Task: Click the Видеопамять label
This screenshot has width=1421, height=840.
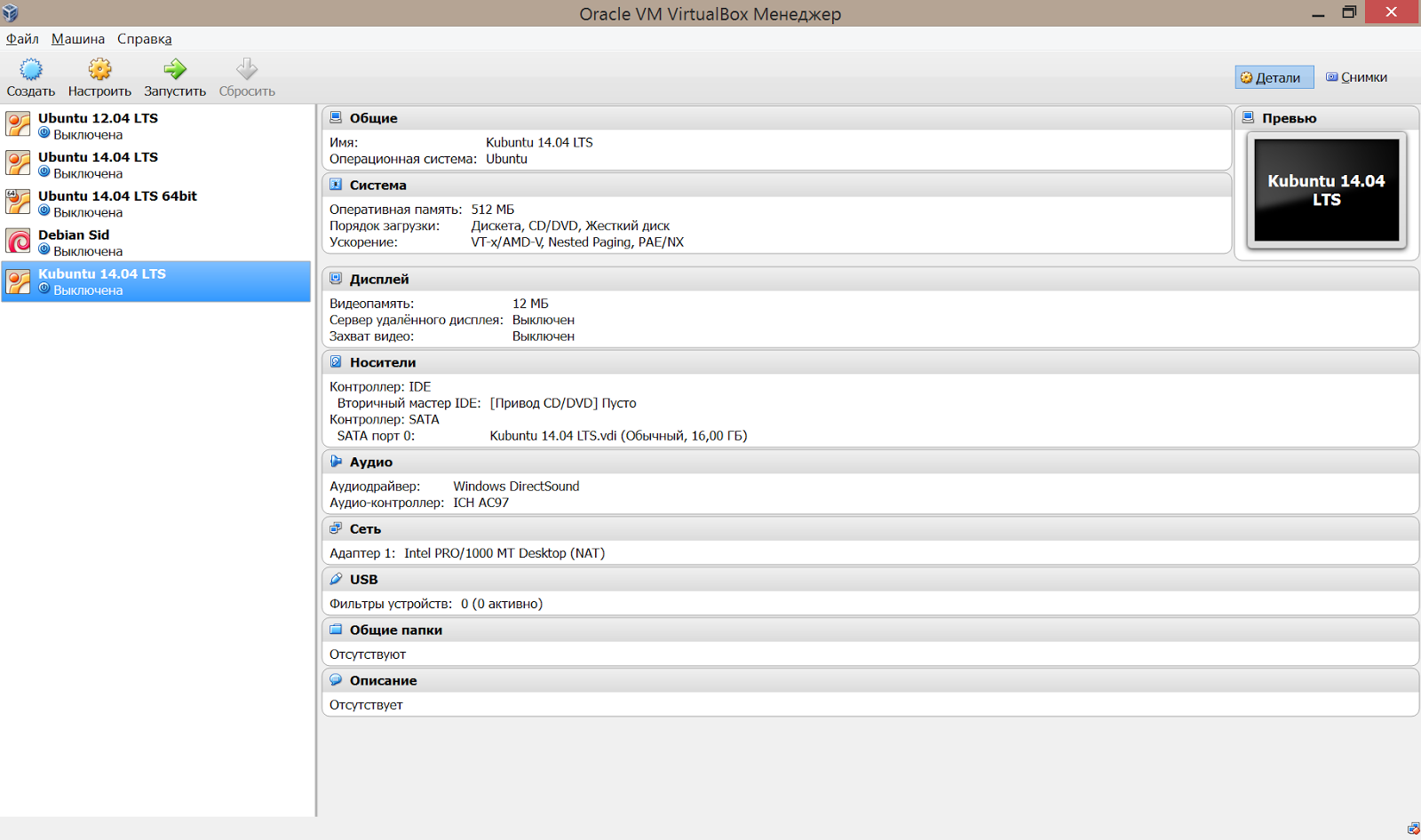Action: [372, 304]
